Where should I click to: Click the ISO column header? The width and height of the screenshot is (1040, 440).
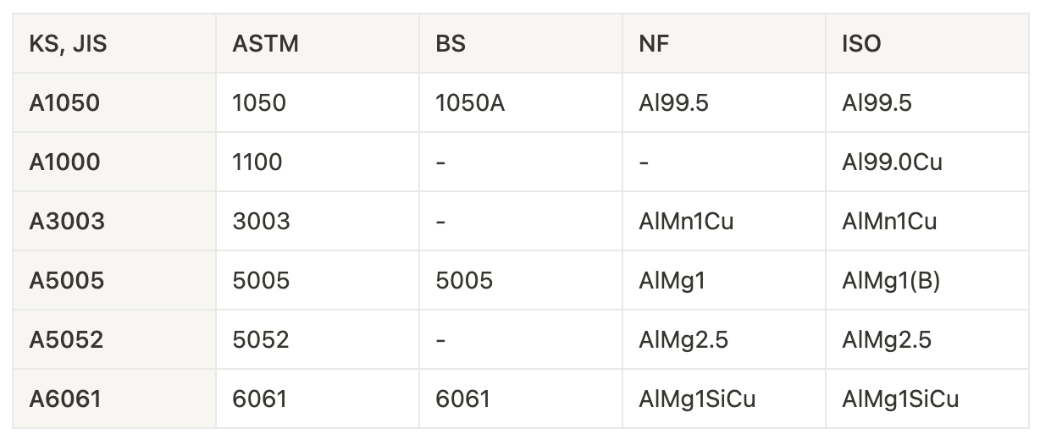tap(861, 45)
